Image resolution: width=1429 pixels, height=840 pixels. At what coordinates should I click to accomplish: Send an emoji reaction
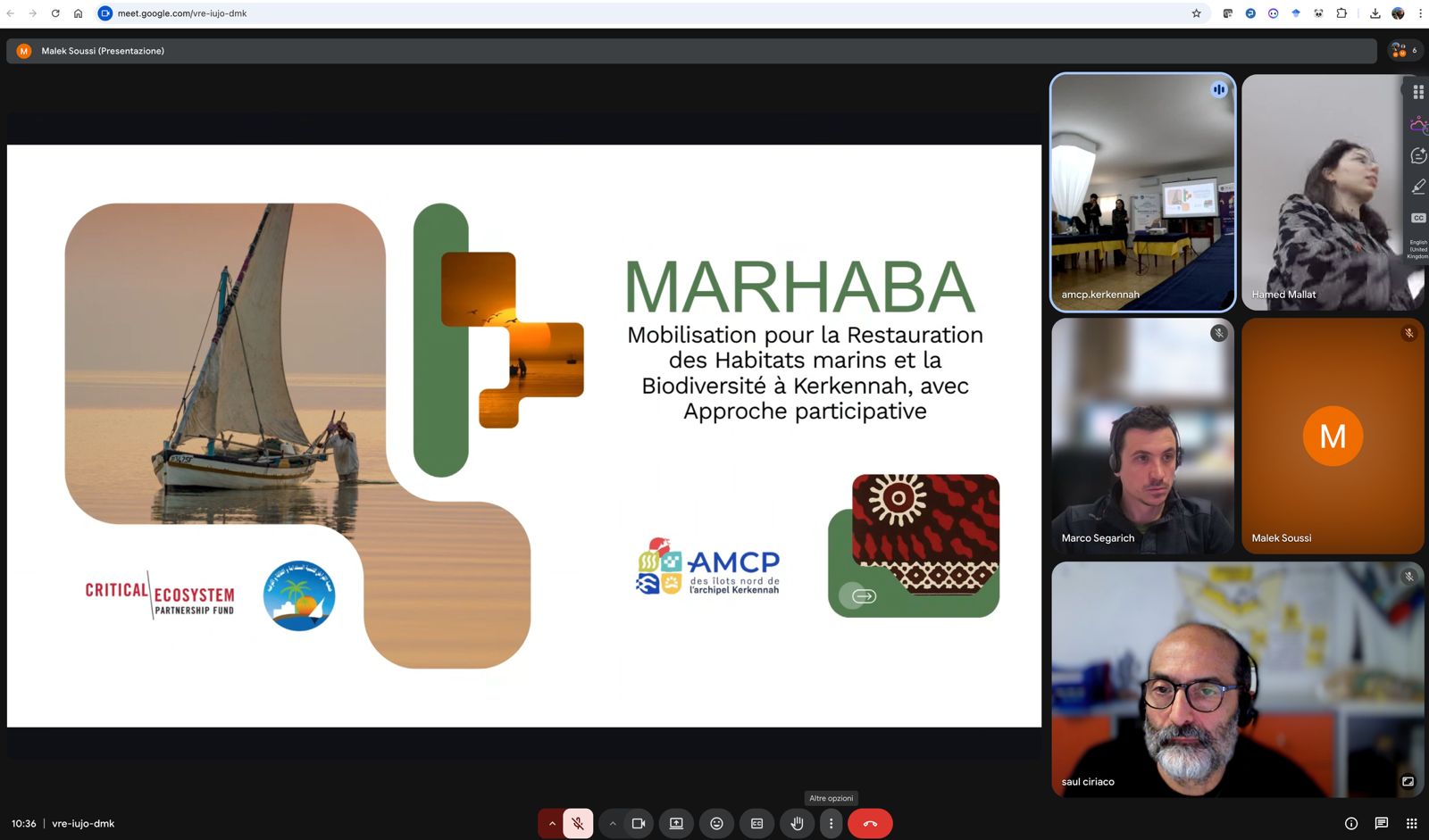716,823
